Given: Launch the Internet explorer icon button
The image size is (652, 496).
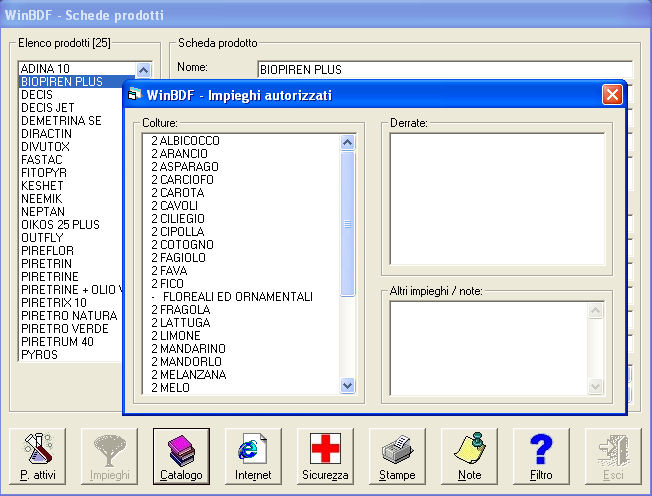Looking at the screenshot, I should coord(253,457).
